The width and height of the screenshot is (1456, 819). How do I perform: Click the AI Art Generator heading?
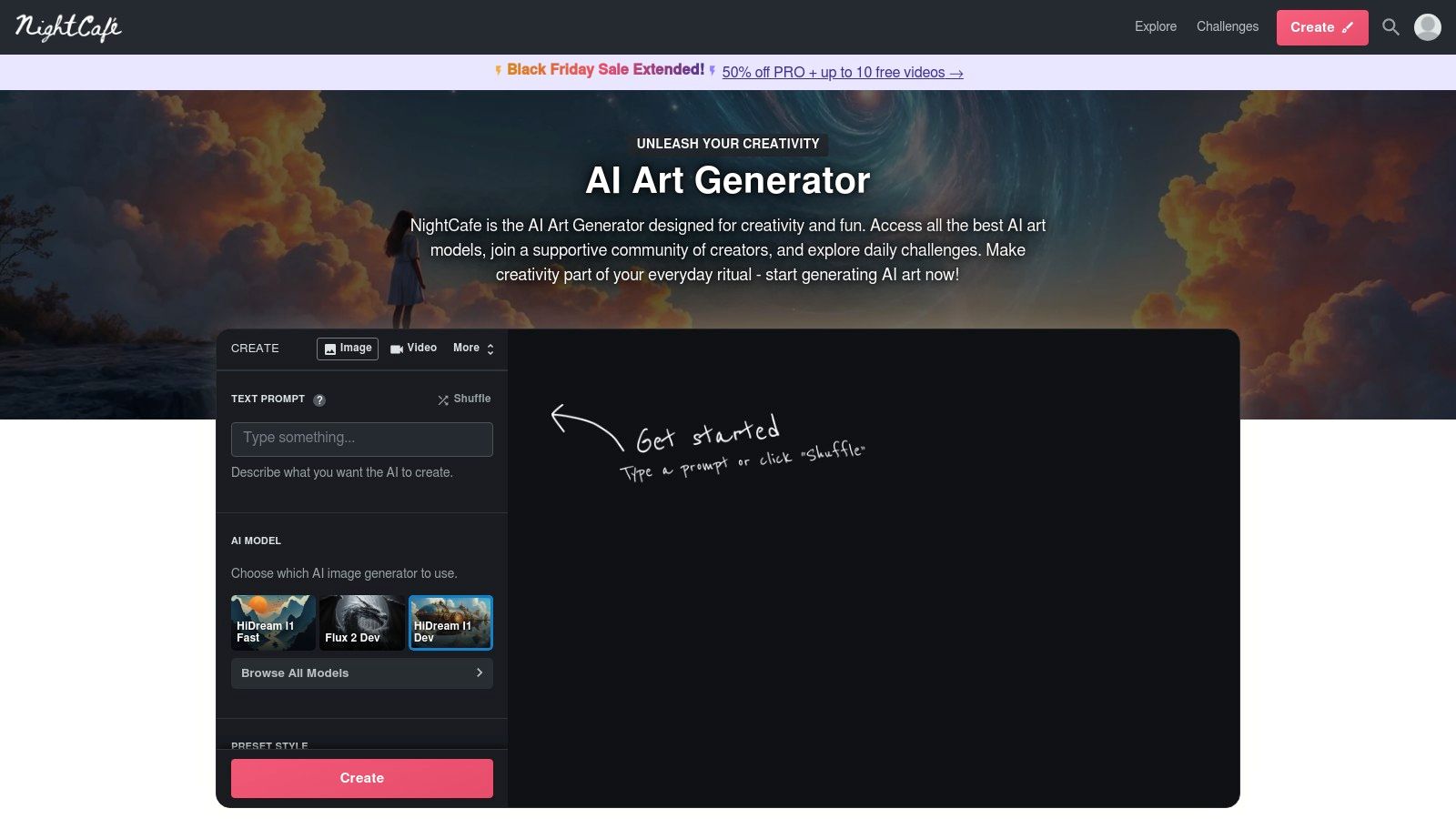click(x=728, y=180)
